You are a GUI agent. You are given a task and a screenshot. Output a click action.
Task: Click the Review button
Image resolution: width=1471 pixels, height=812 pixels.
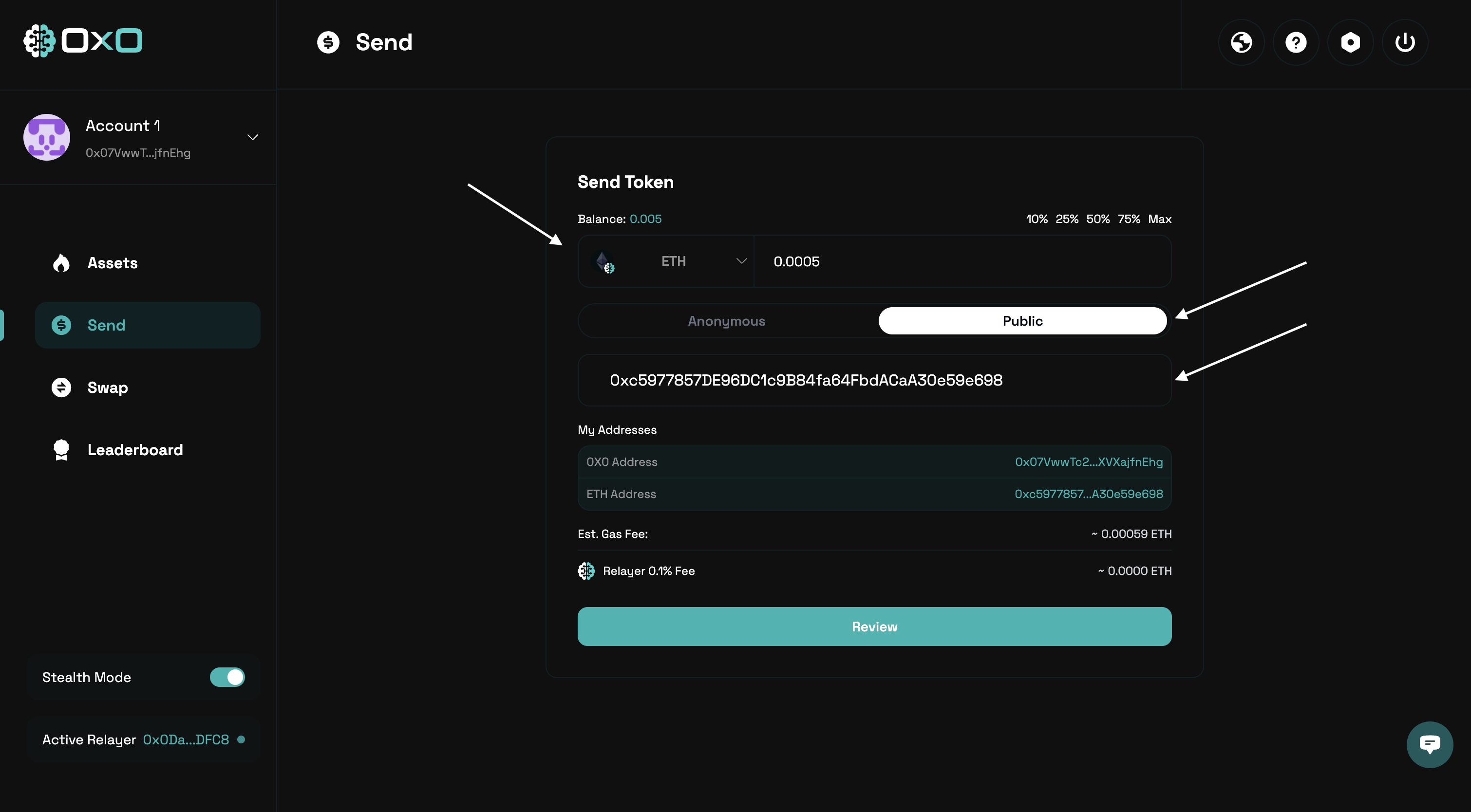coord(874,626)
